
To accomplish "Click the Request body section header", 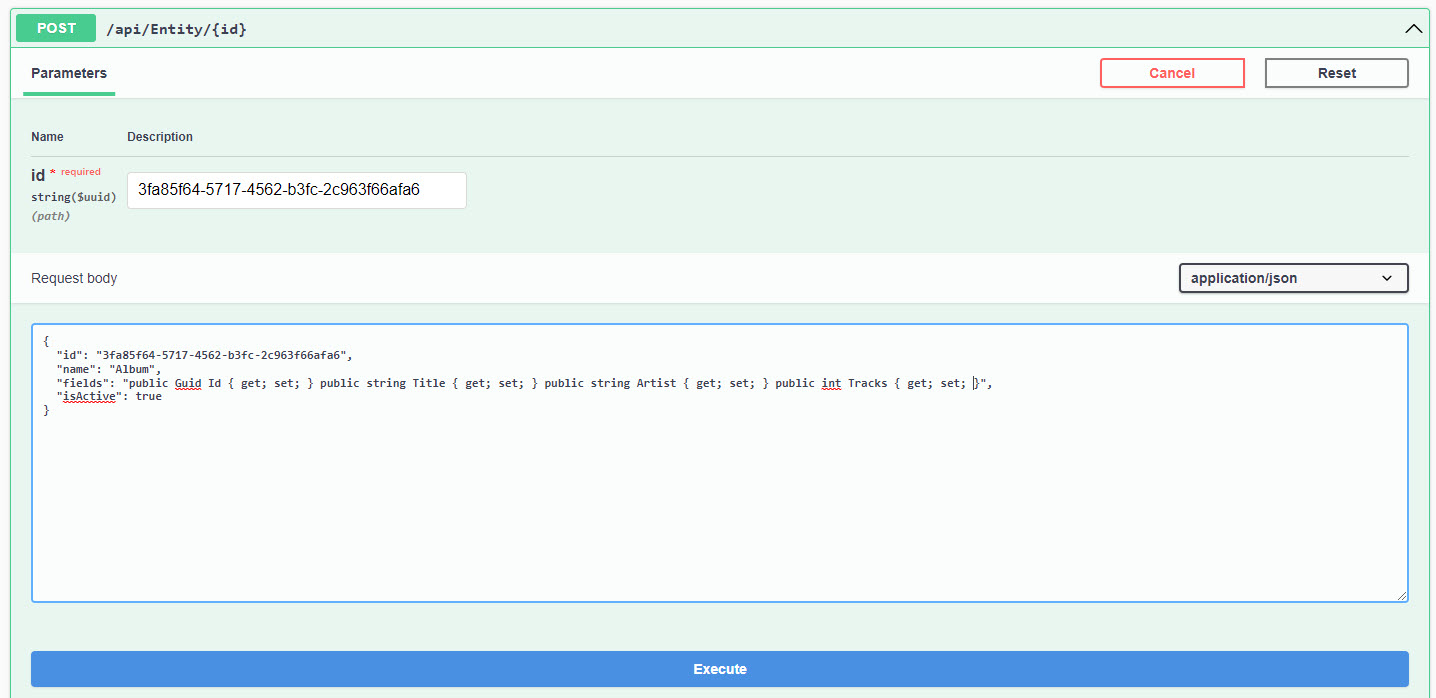I will (74, 278).
